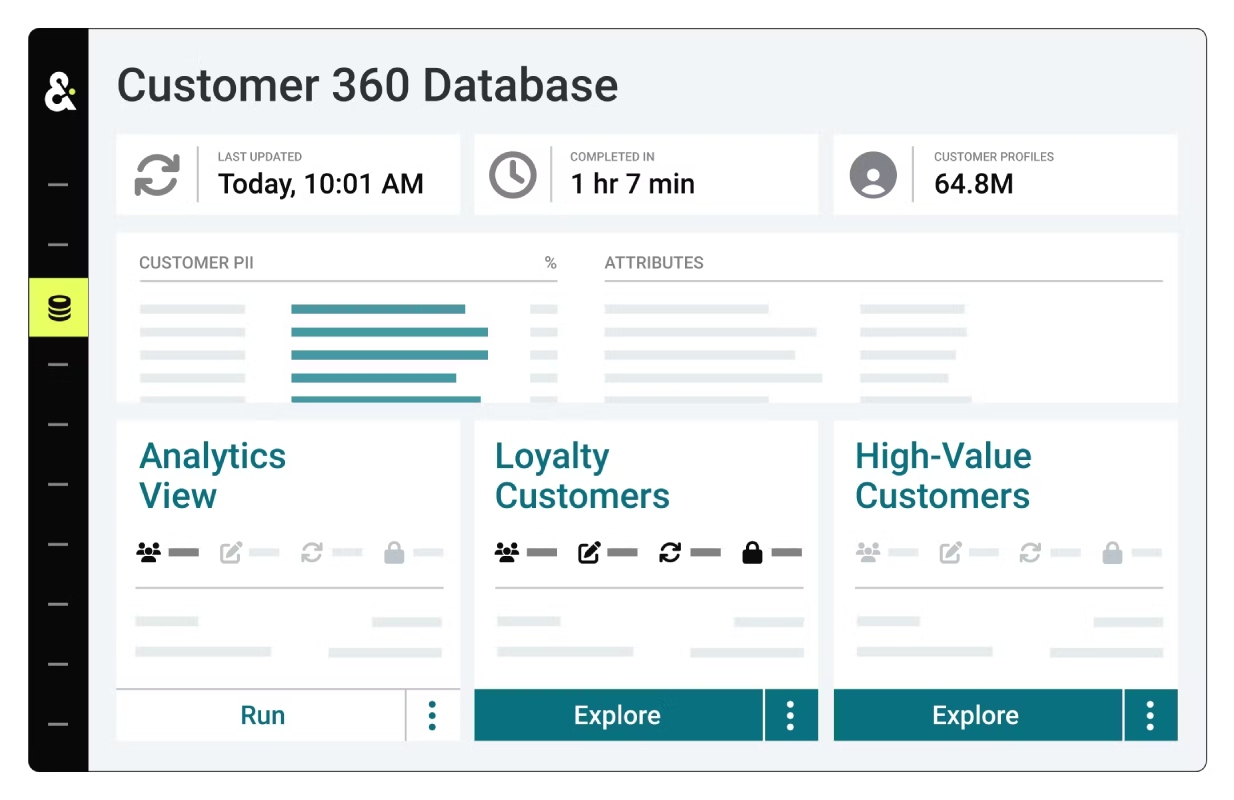1234x800 pixels.
Task: Click the lock icon on Loyalty Customers card
Action: (x=752, y=552)
